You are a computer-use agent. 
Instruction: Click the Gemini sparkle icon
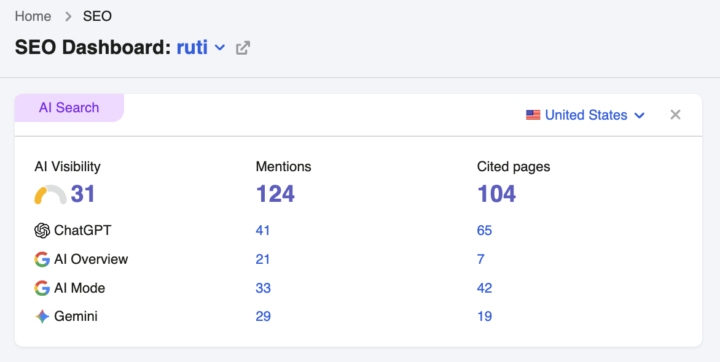pyautogui.click(x=42, y=317)
